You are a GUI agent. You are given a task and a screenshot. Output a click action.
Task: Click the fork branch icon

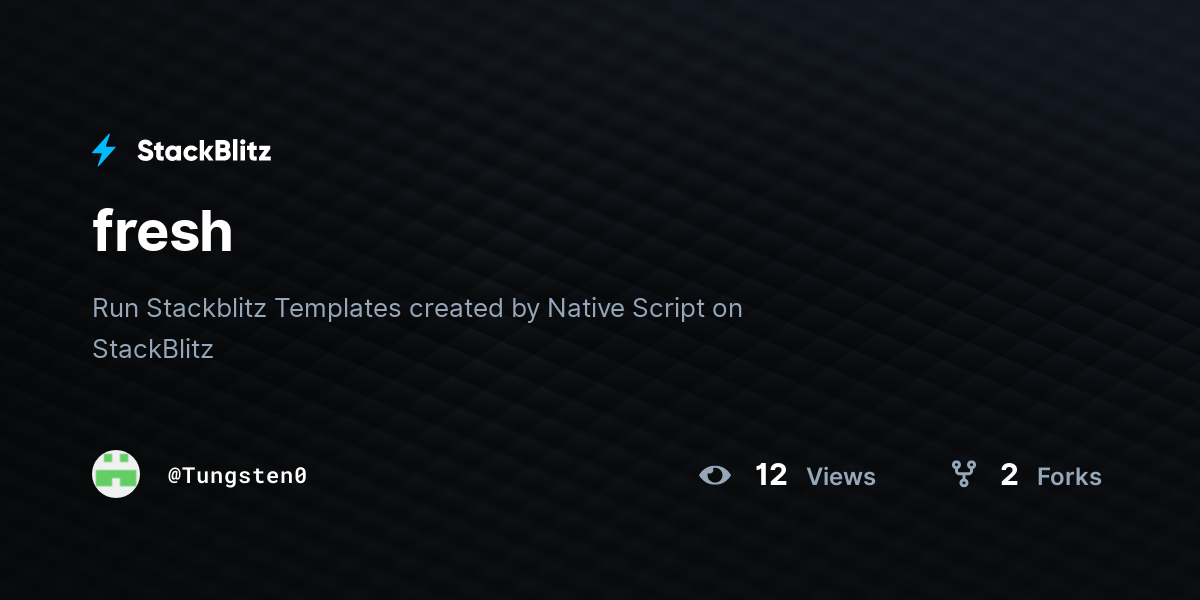pyautogui.click(x=964, y=474)
